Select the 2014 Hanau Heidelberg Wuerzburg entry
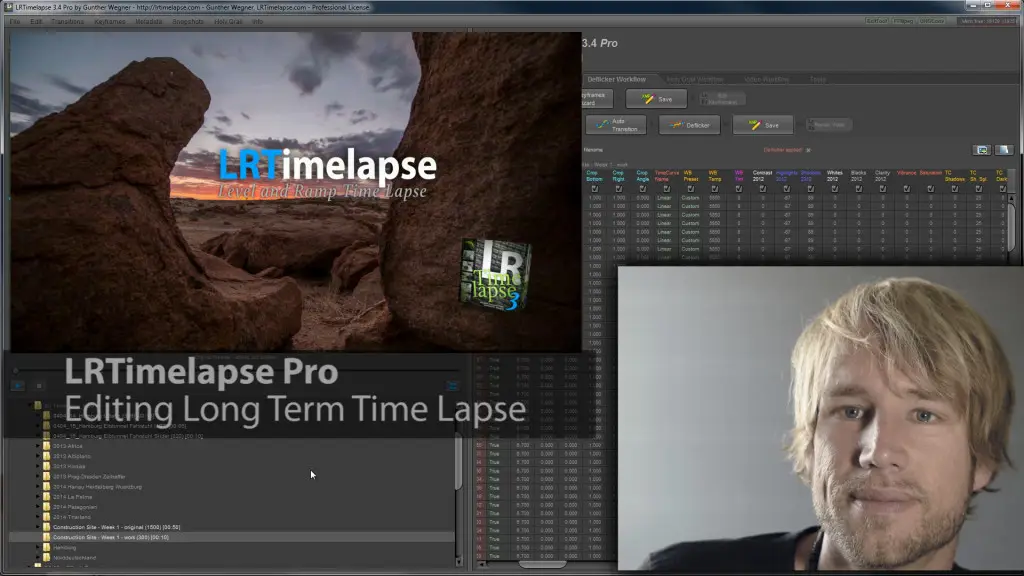Viewport: 1024px width, 576px height. (x=97, y=487)
